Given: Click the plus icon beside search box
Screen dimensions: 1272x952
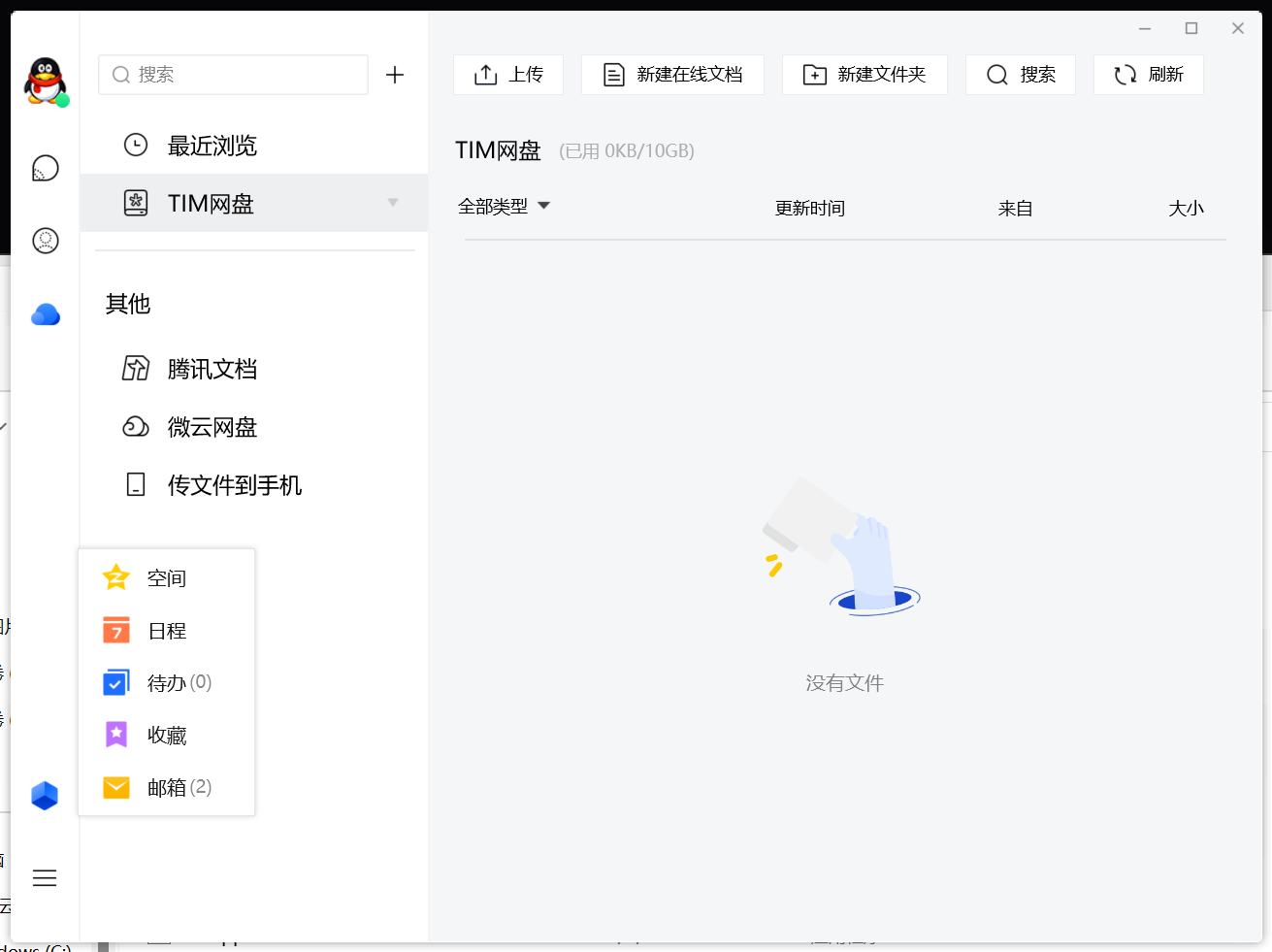Looking at the screenshot, I should 395,75.
